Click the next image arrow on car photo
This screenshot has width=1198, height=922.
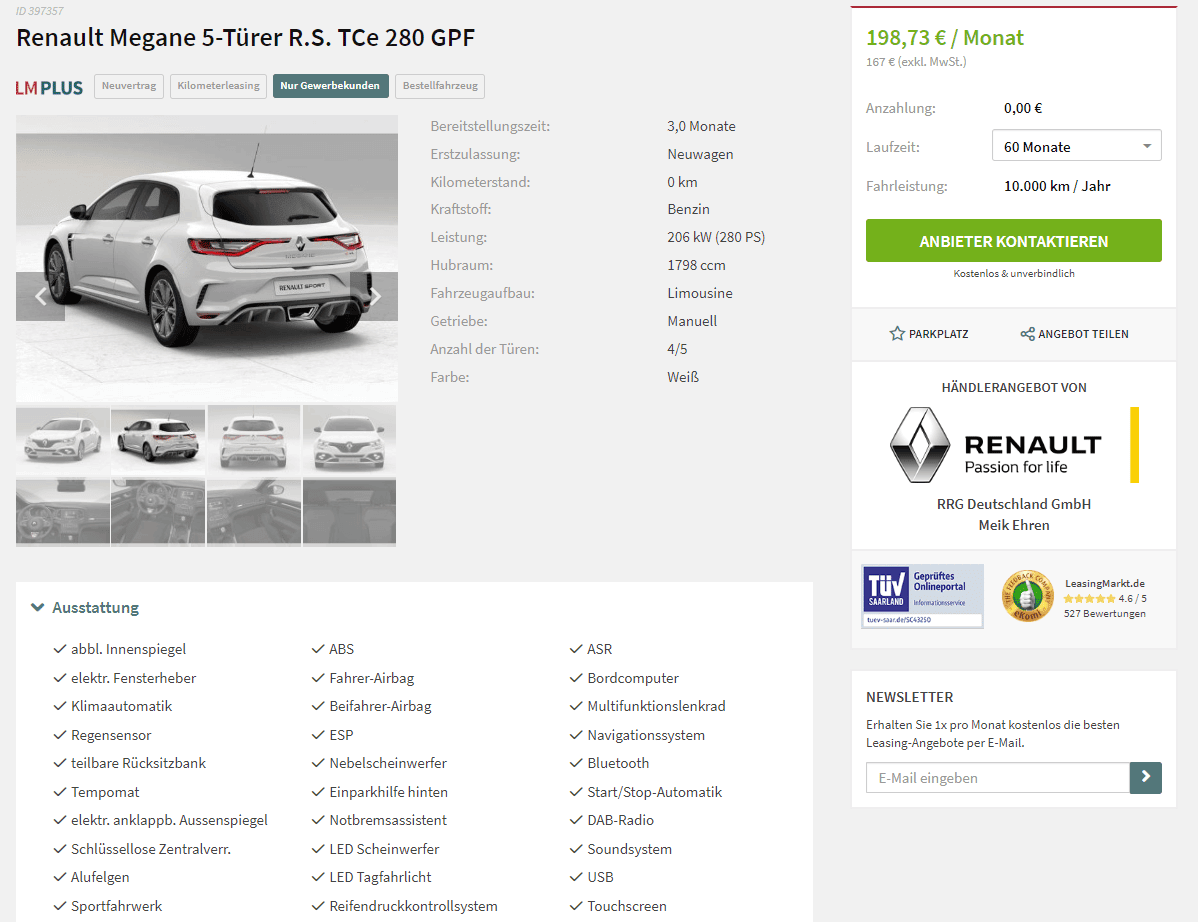(374, 296)
